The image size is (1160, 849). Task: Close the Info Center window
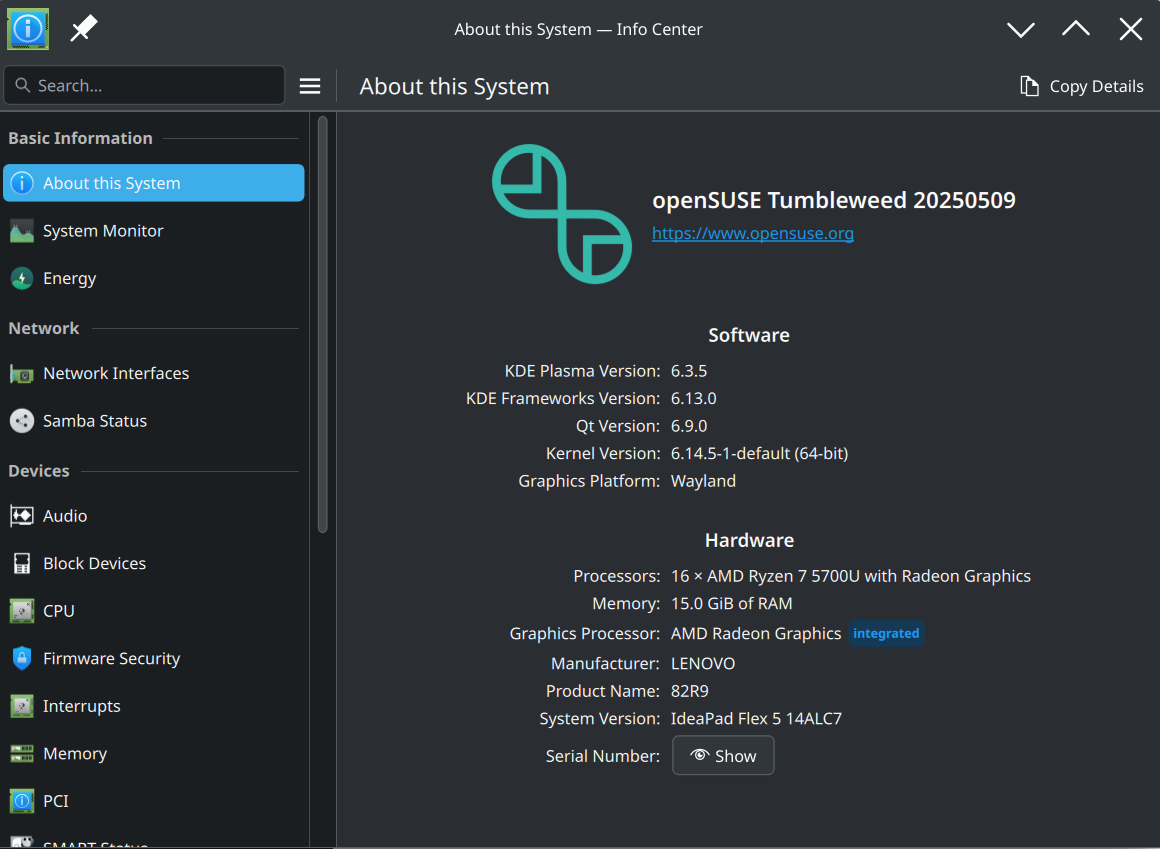[1130, 30]
